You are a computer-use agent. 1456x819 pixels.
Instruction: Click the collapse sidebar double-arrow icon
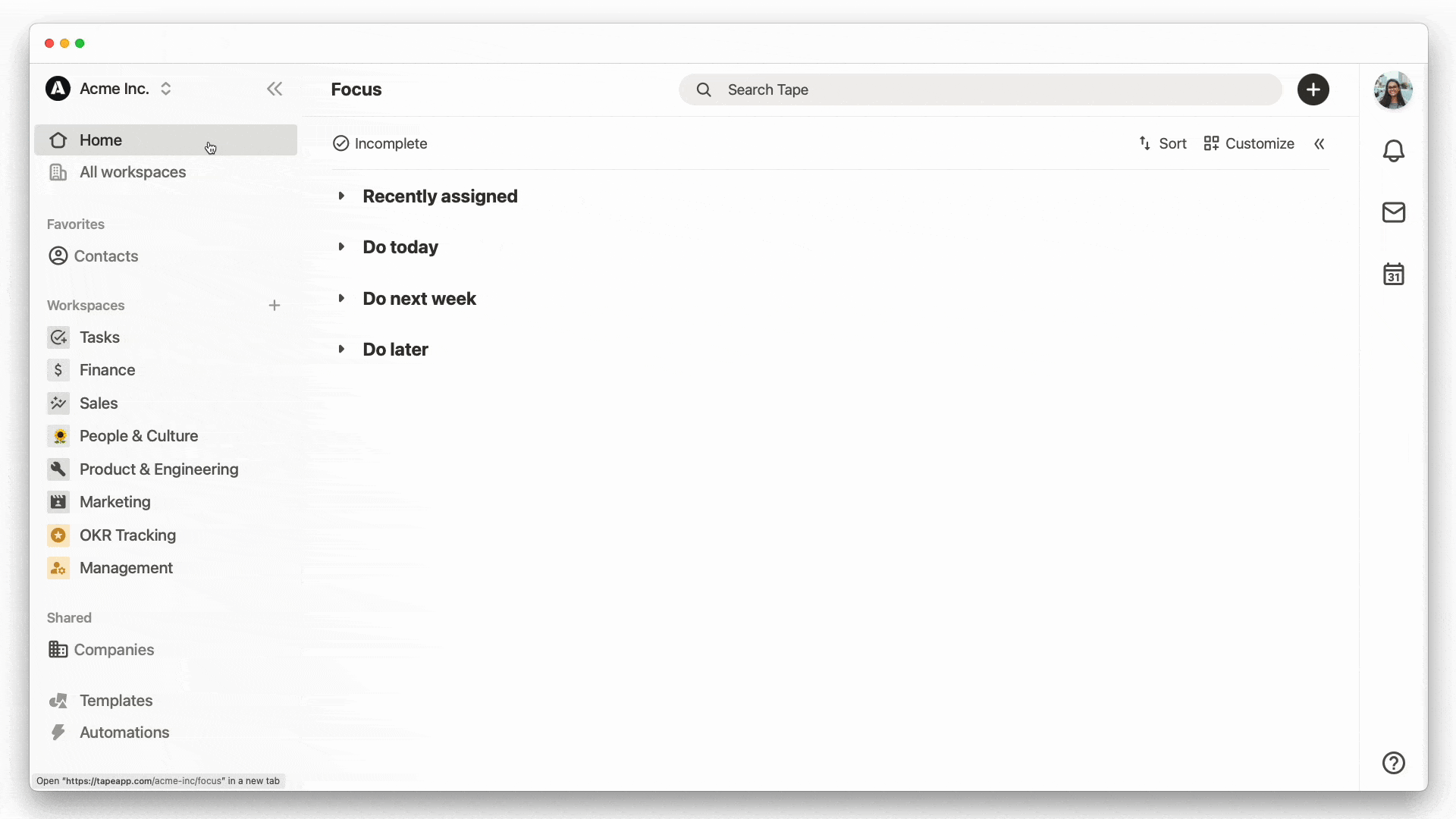click(x=275, y=89)
